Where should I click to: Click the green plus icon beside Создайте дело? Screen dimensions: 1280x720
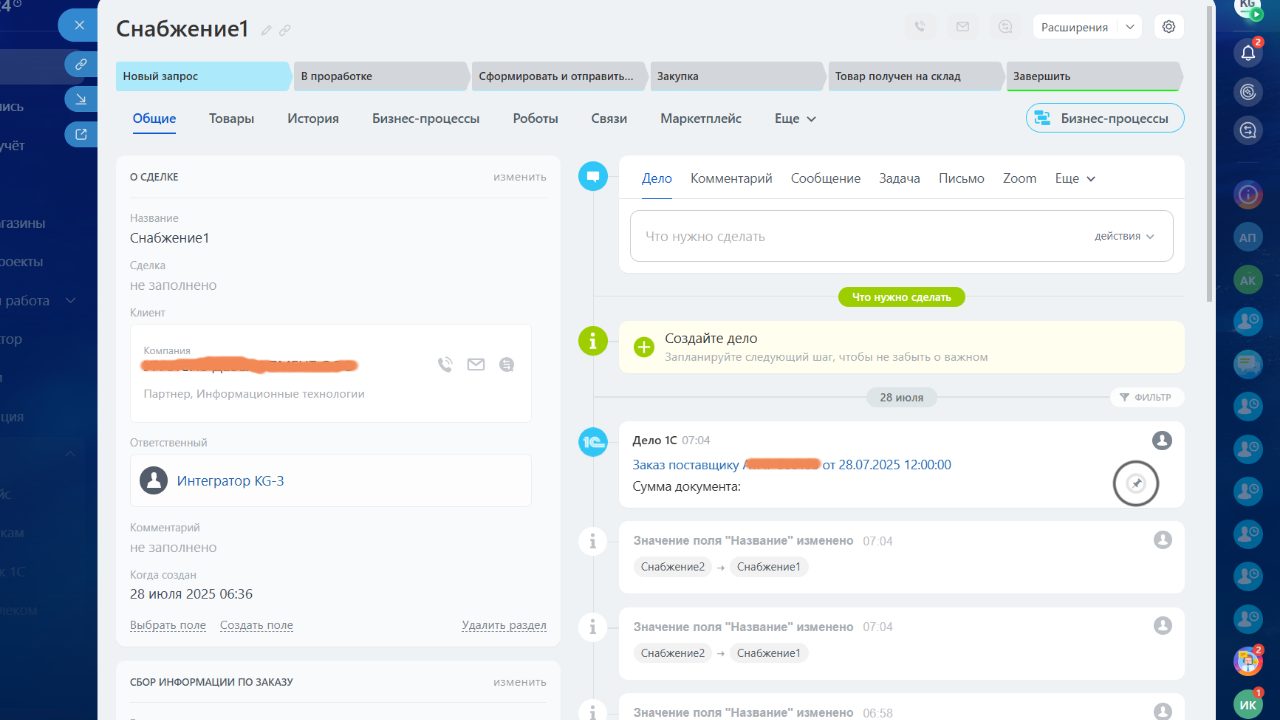[x=644, y=347]
